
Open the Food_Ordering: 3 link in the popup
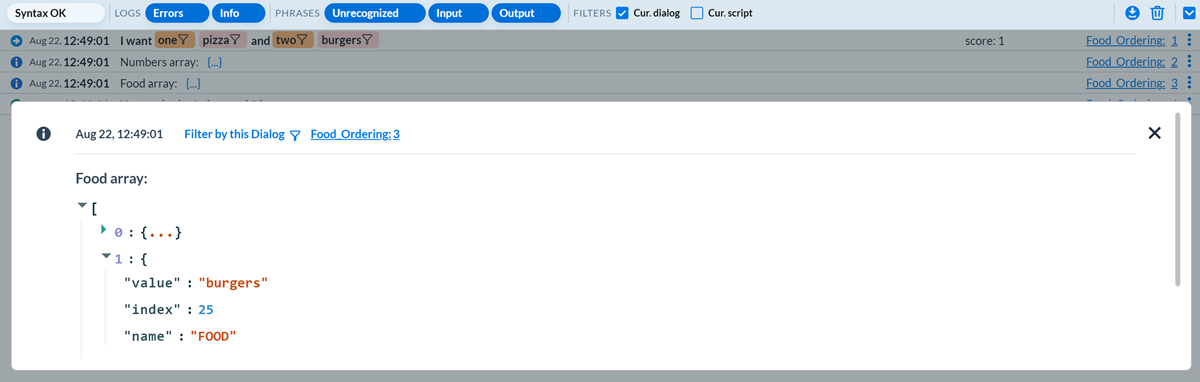click(x=355, y=134)
